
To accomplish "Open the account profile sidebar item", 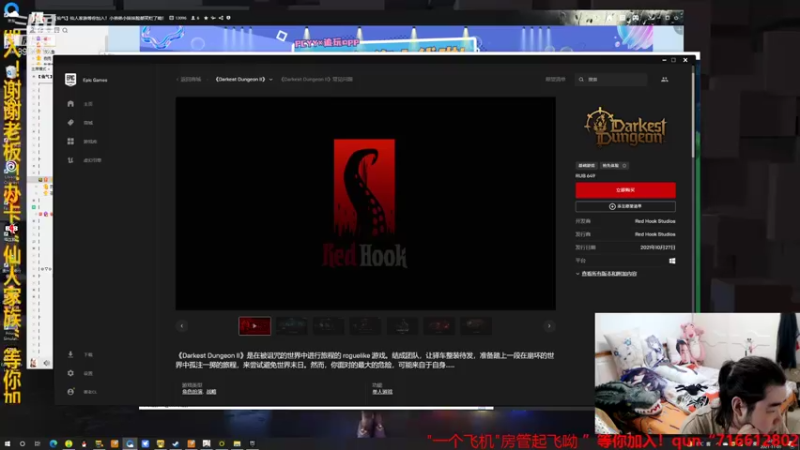I will (82, 392).
